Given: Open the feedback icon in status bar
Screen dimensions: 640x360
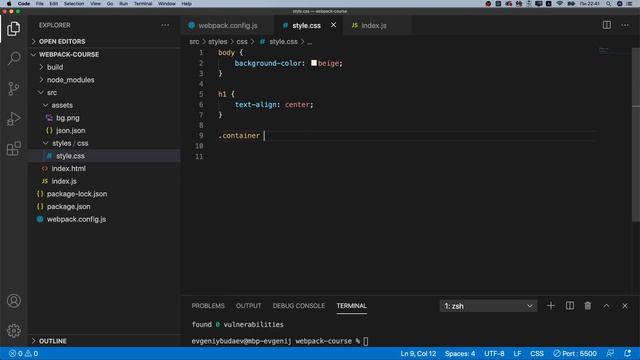Looking at the screenshot, I should point(610,353).
